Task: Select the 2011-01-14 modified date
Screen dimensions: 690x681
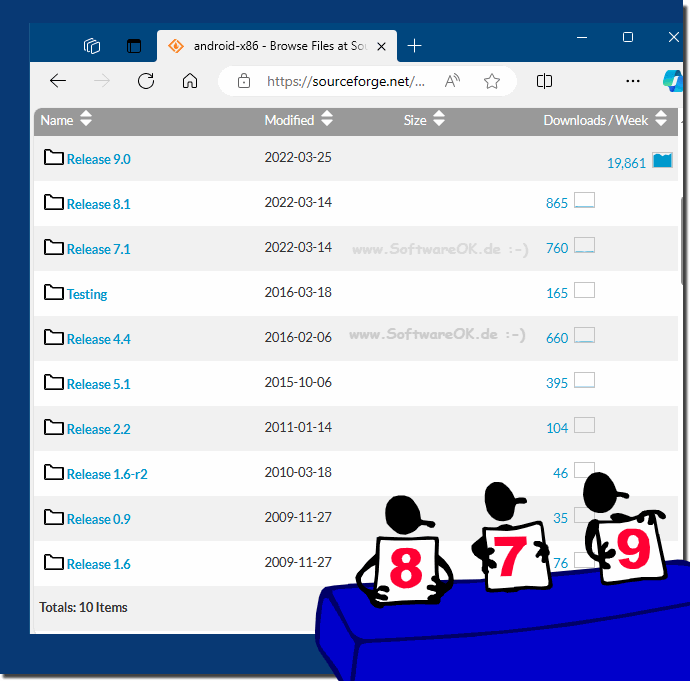Action: pyautogui.click(x=298, y=428)
